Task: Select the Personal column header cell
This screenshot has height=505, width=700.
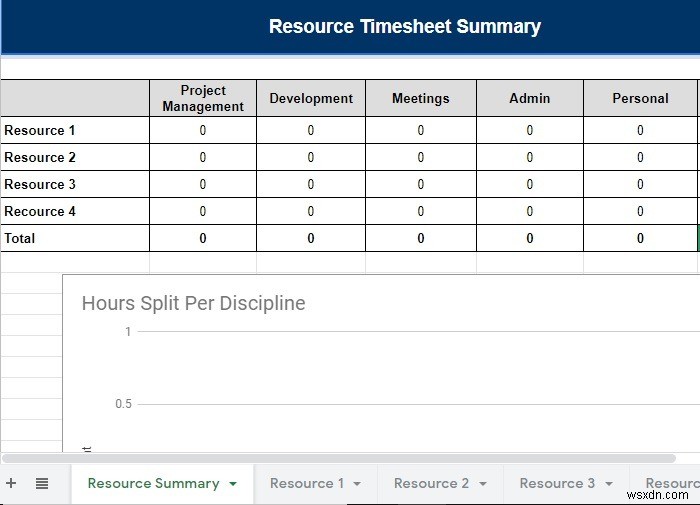Action: [x=640, y=98]
